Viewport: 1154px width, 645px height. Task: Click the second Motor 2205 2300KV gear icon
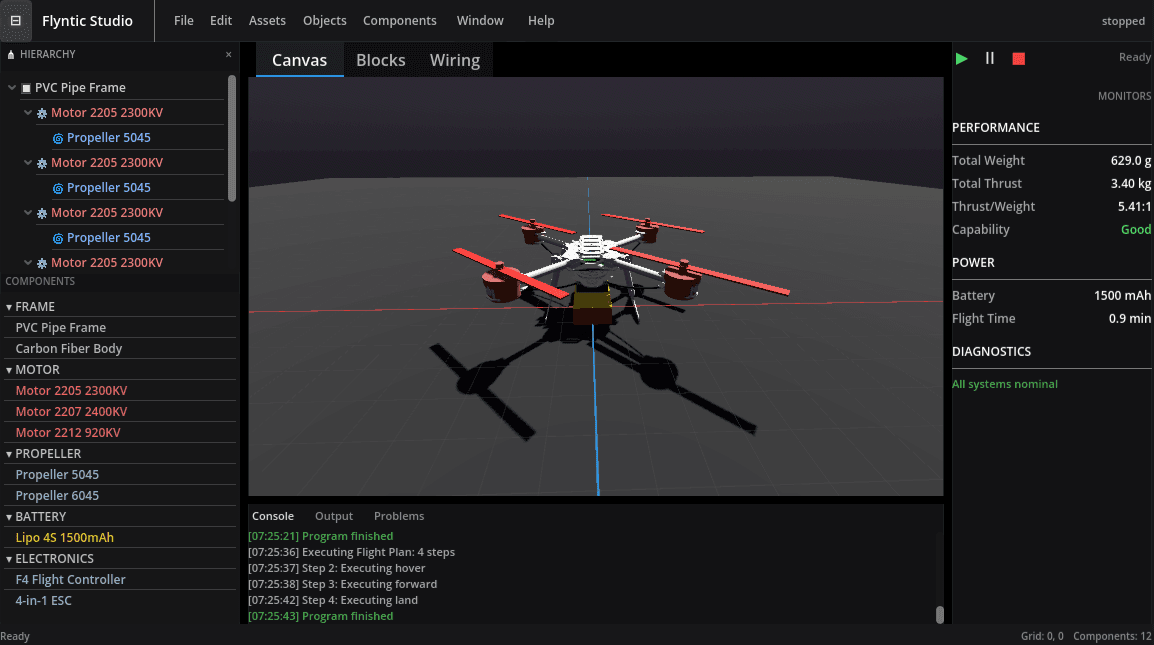pyautogui.click(x=42, y=163)
